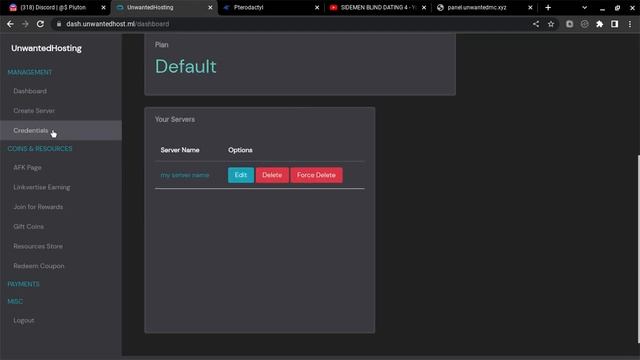Click the Edit button for the server

(241, 175)
